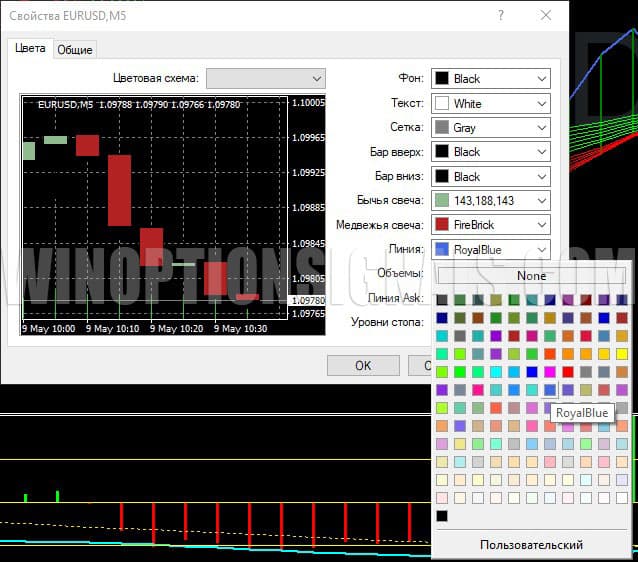Close the EURUSD,M5 properties dialog

pyautogui.click(x=545, y=15)
